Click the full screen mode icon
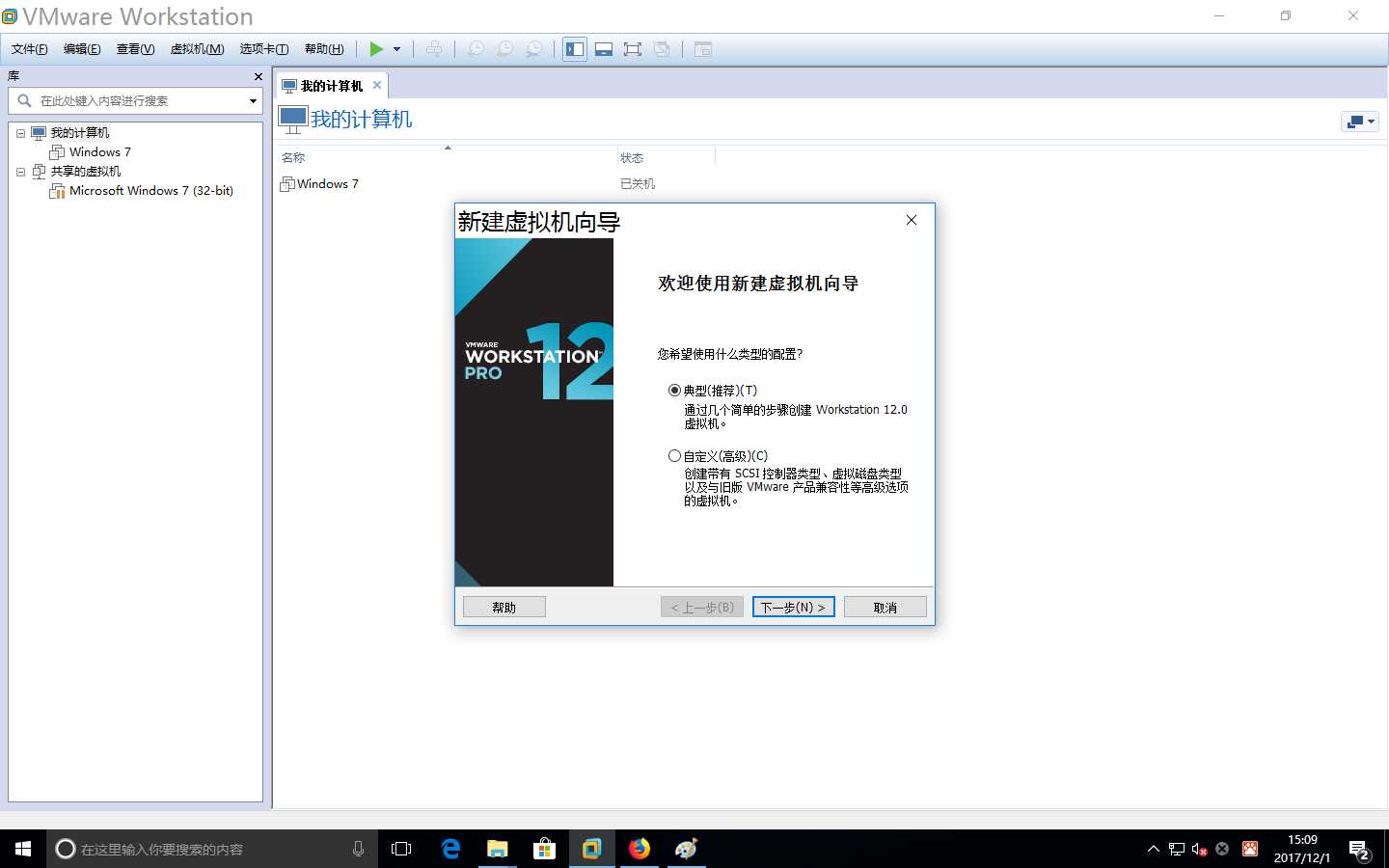 pos(633,49)
